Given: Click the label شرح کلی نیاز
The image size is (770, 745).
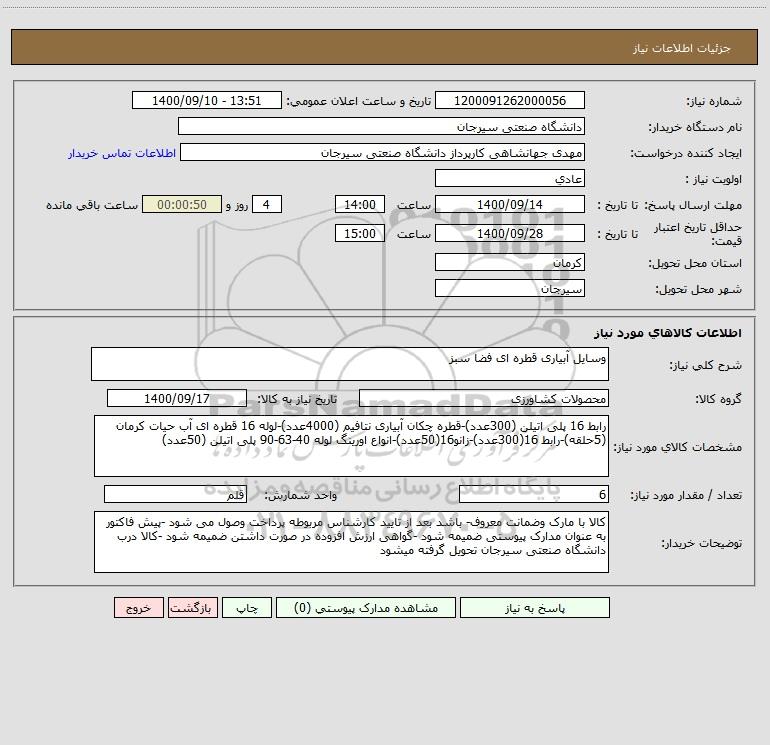Looking at the screenshot, I should [706, 365].
